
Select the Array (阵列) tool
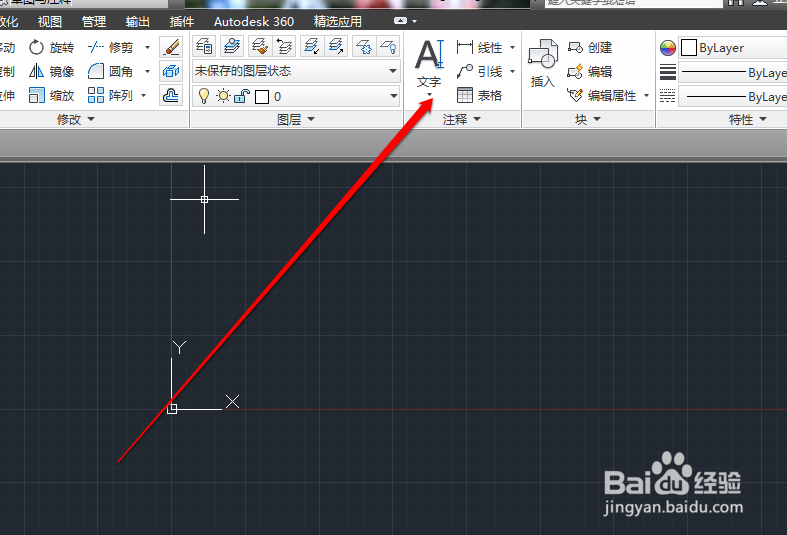pos(110,95)
